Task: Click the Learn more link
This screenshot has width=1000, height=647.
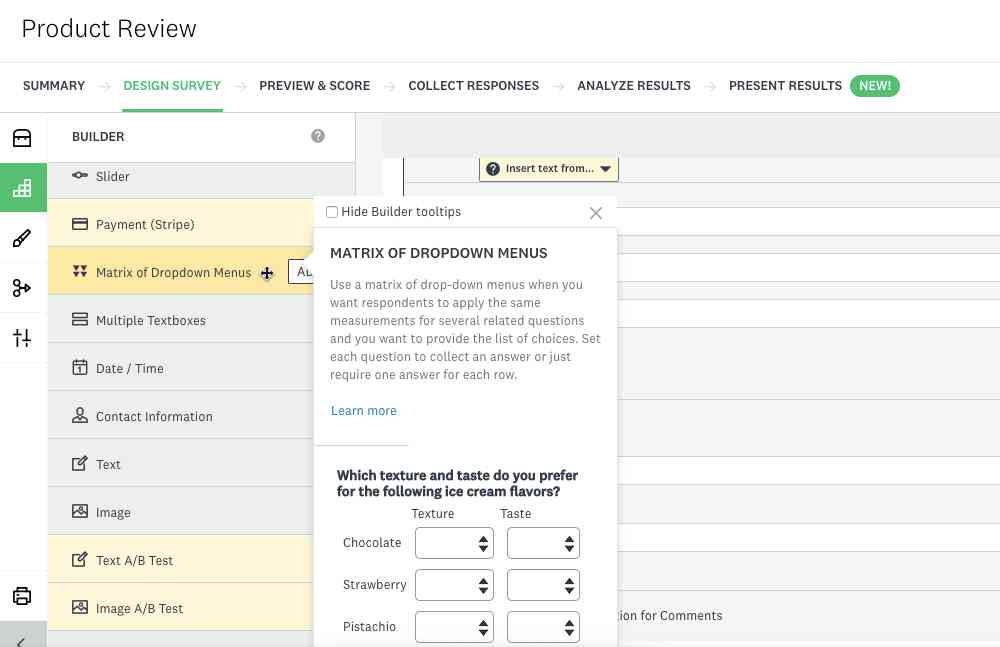Action: (x=363, y=410)
